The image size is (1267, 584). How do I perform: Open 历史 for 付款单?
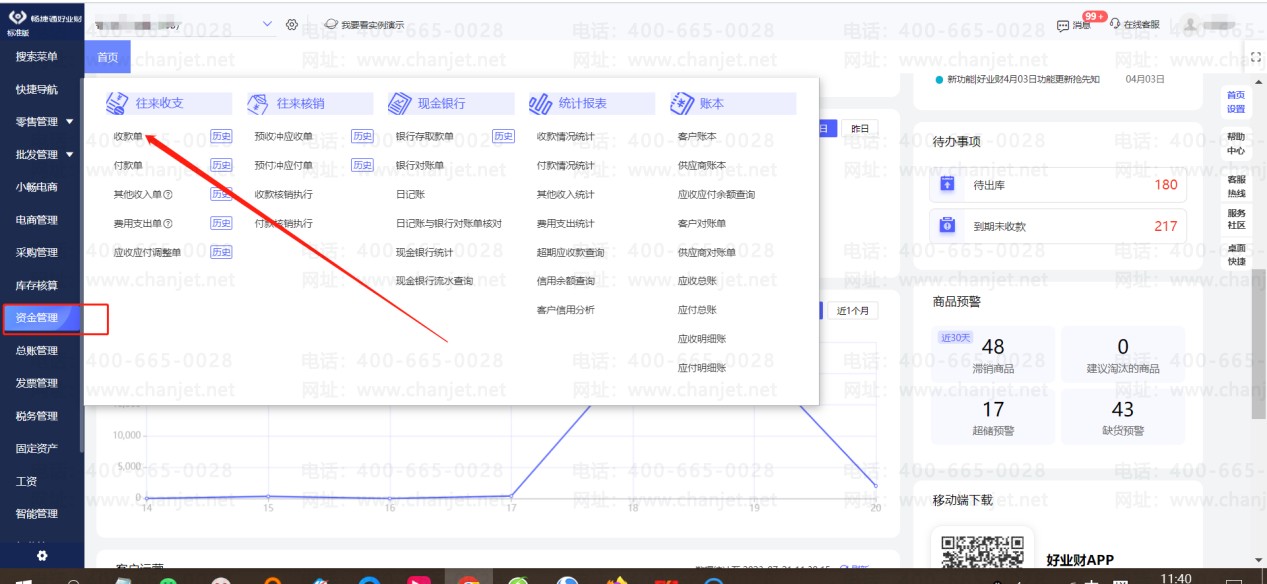pyautogui.click(x=221, y=165)
